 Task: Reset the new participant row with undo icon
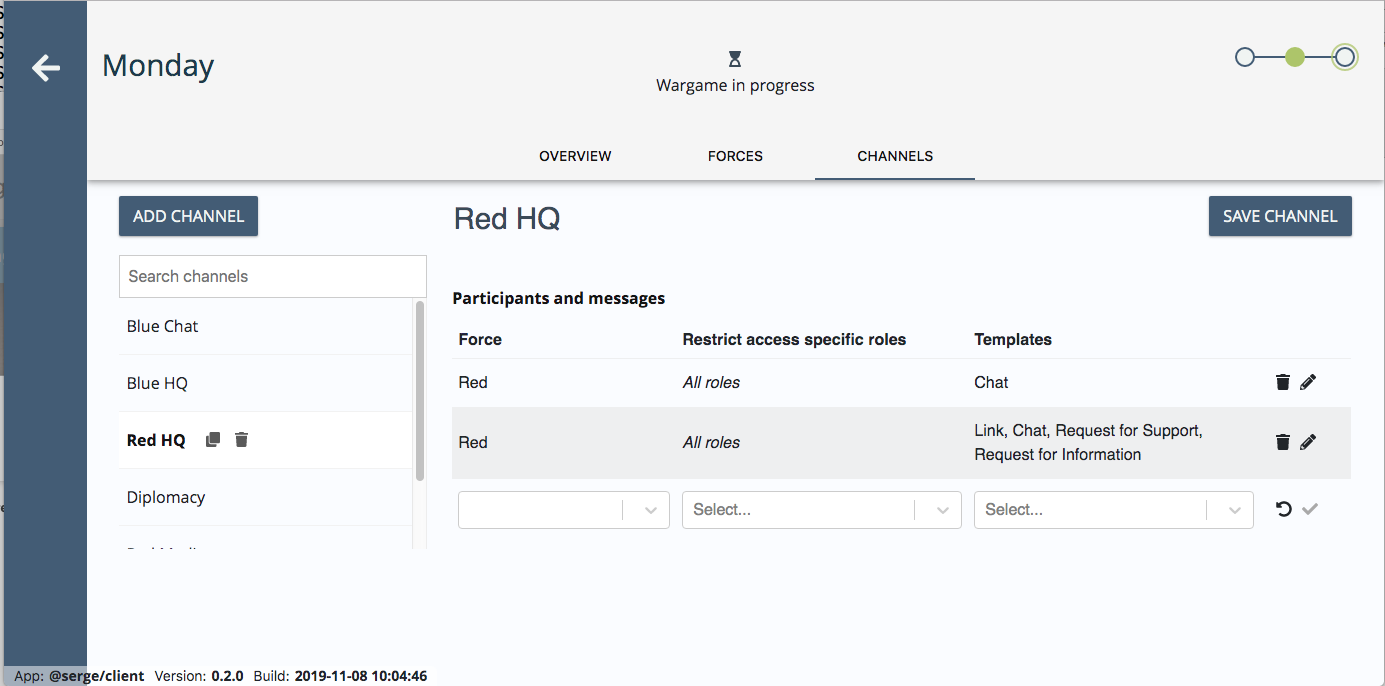pos(1284,509)
